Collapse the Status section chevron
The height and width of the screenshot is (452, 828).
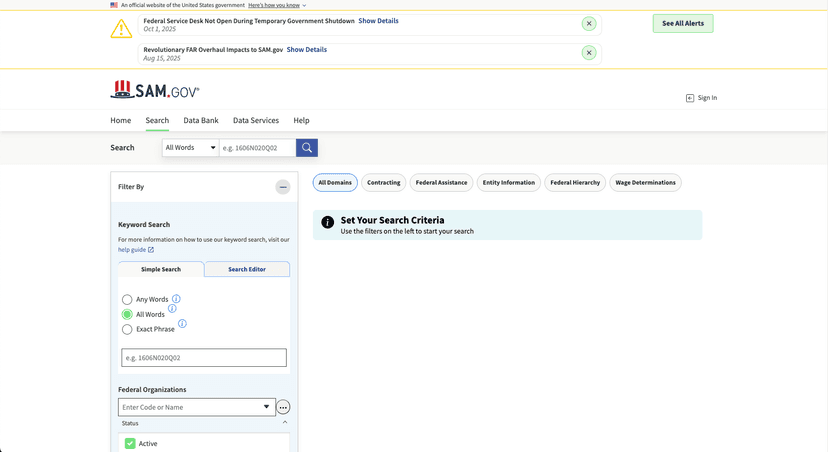[284, 423]
